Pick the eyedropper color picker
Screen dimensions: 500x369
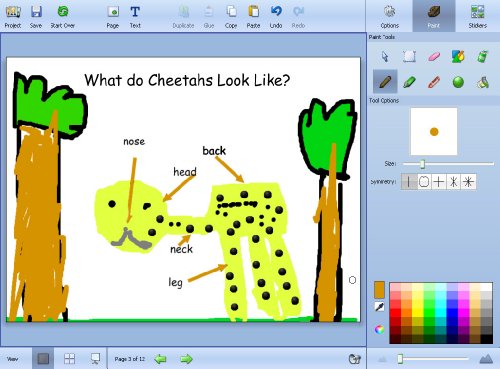coord(379,307)
